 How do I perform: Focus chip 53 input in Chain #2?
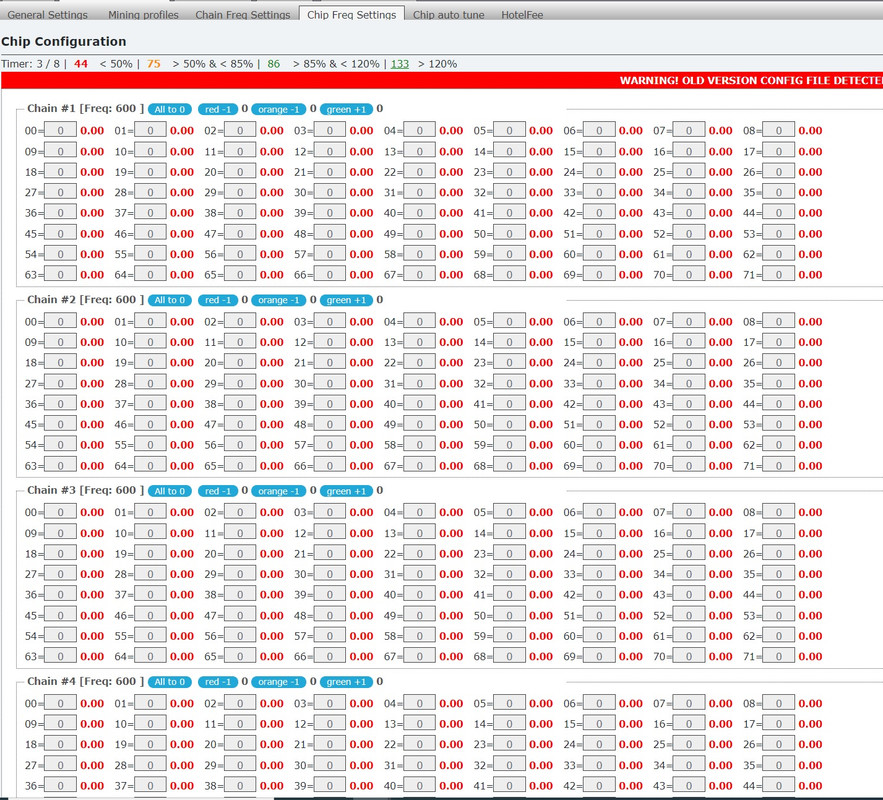(779, 424)
